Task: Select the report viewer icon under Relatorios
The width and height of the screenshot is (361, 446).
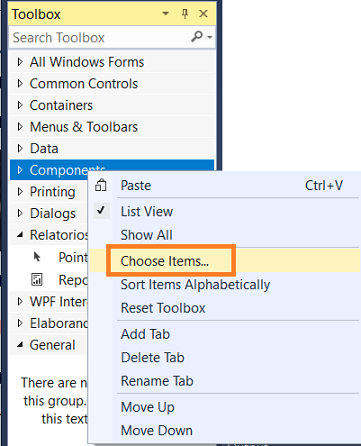Action: tap(37, 280)
